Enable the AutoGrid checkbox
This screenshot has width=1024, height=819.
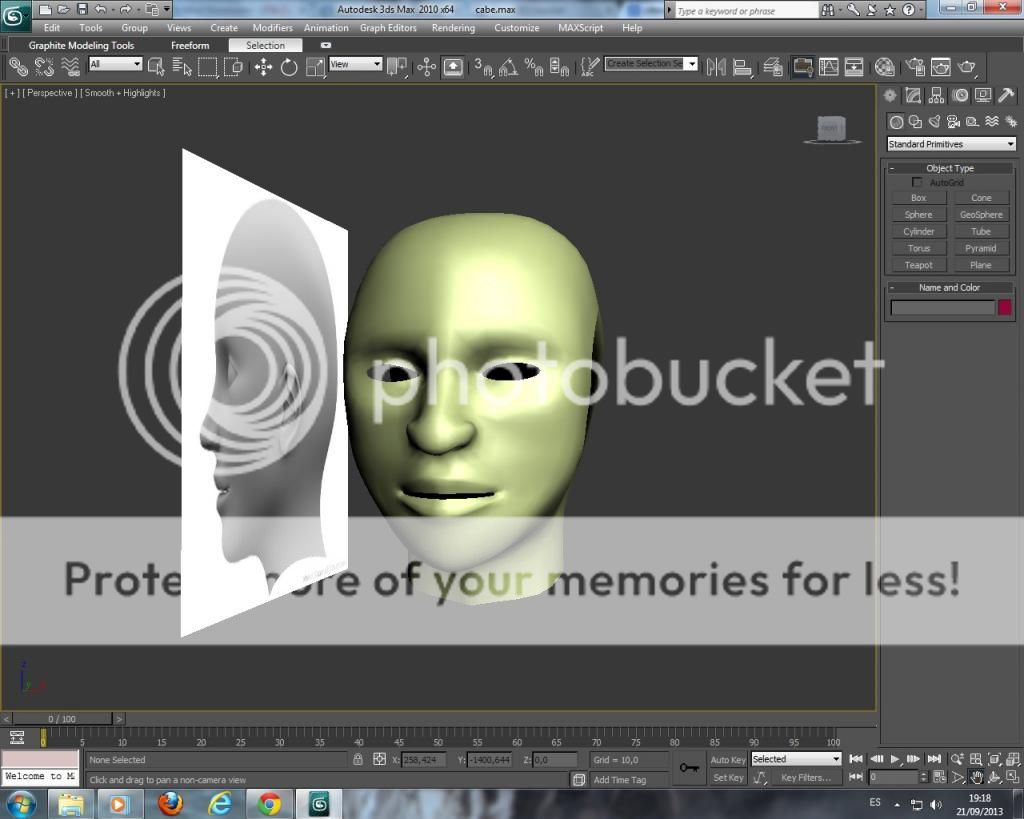point(917,183)
